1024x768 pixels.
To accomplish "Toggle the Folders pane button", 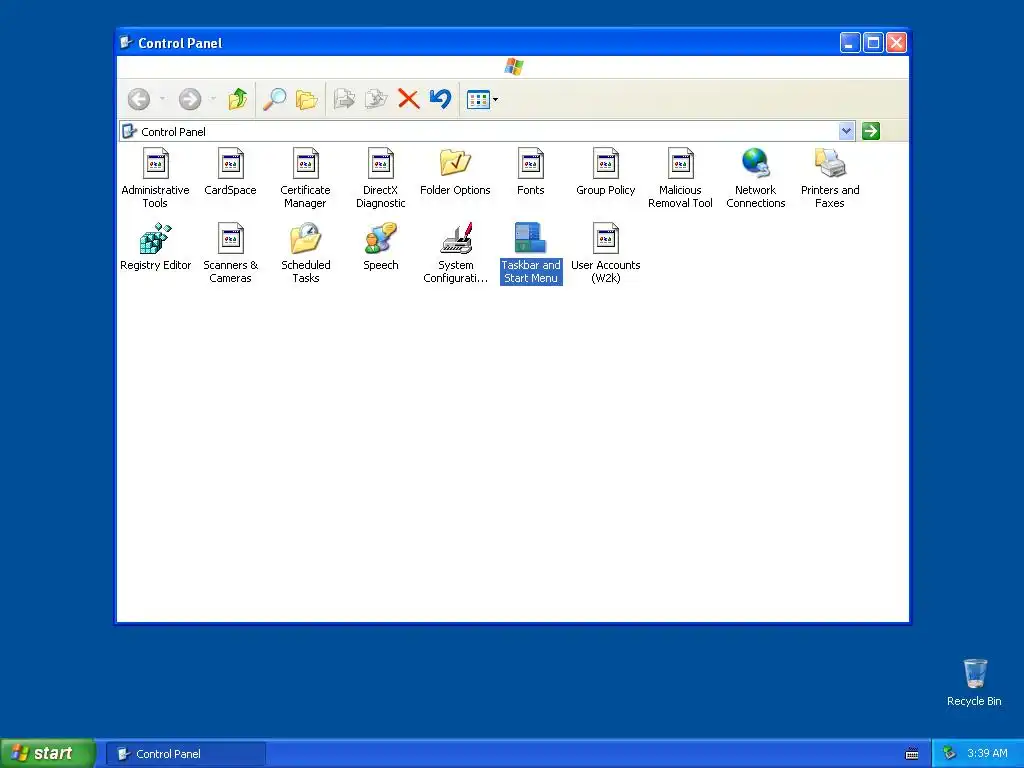I will click(306, 99).
